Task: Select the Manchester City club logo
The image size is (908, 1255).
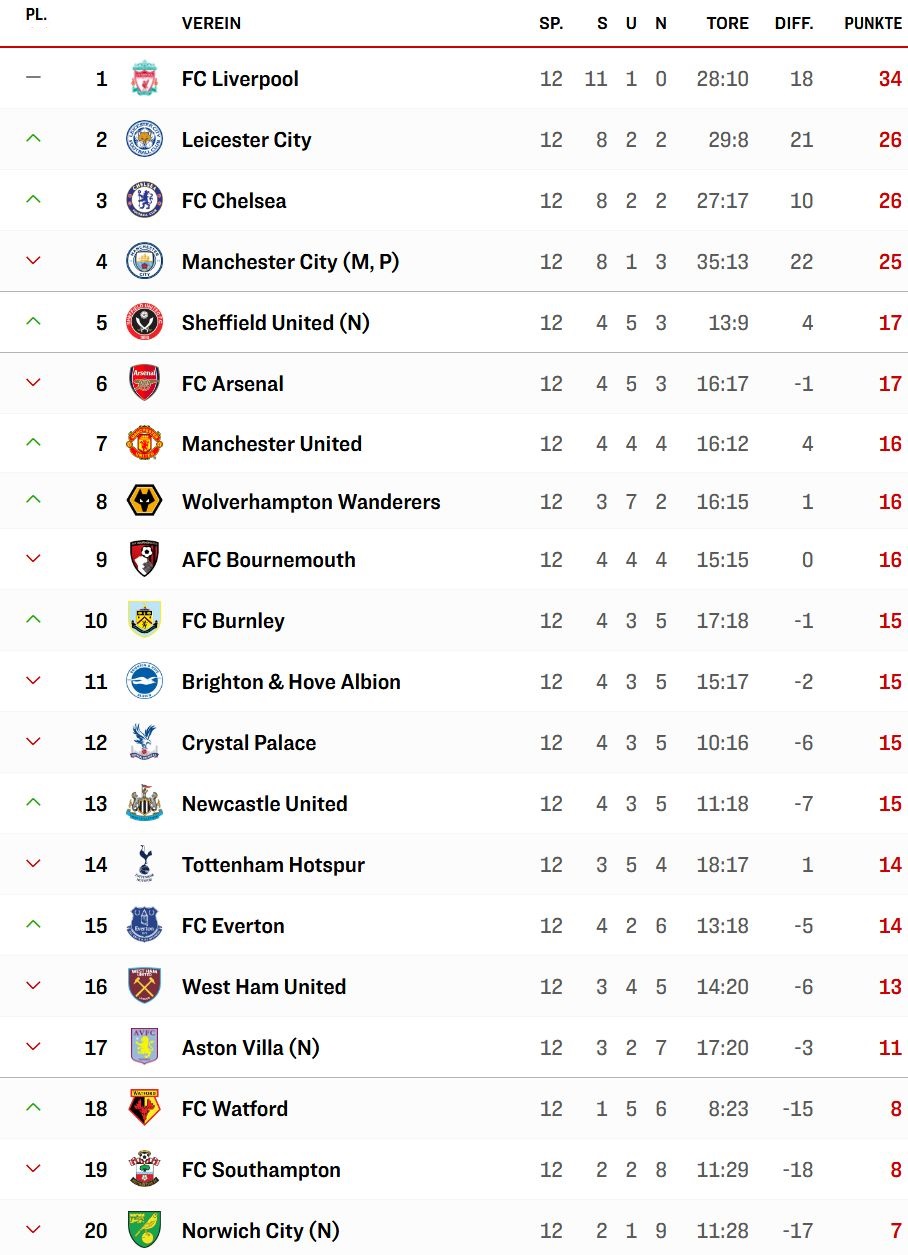Action: tap(145, 262)
